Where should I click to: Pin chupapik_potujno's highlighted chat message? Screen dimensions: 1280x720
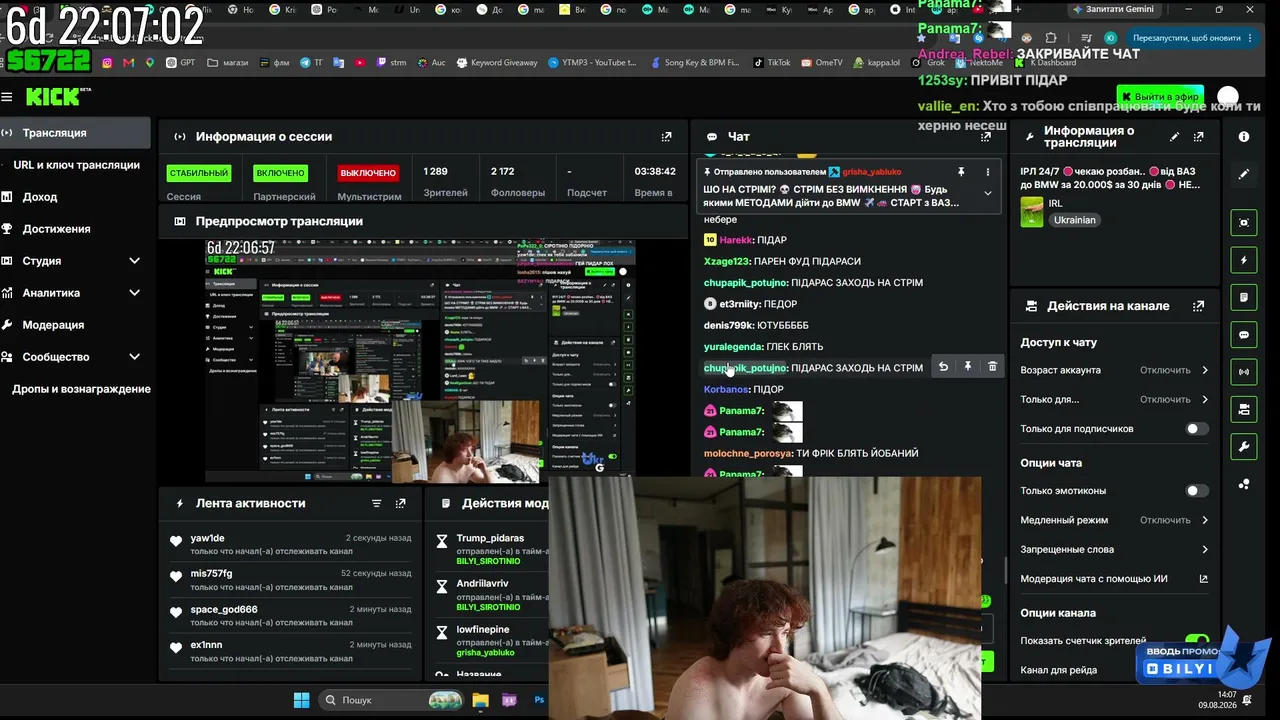968,367
